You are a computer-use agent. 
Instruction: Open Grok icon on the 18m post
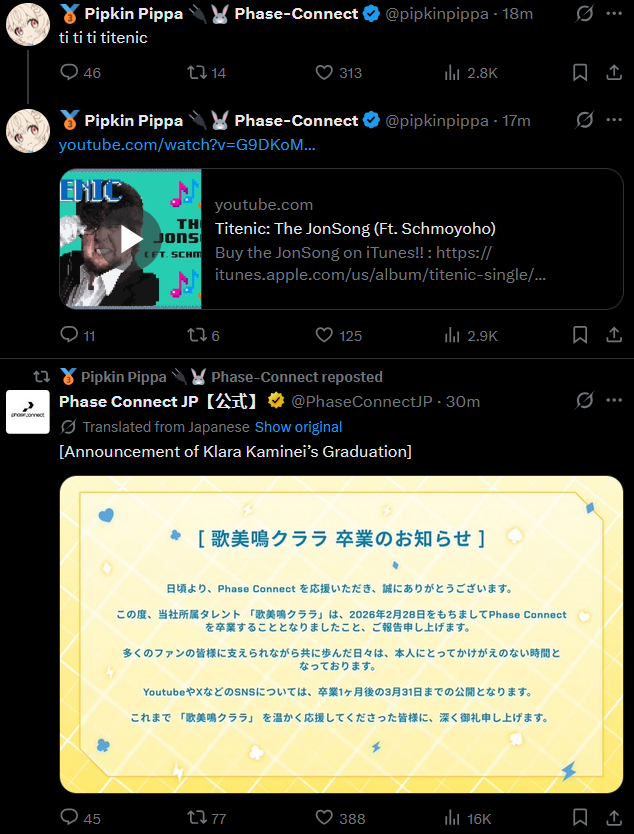click(584, 14)
